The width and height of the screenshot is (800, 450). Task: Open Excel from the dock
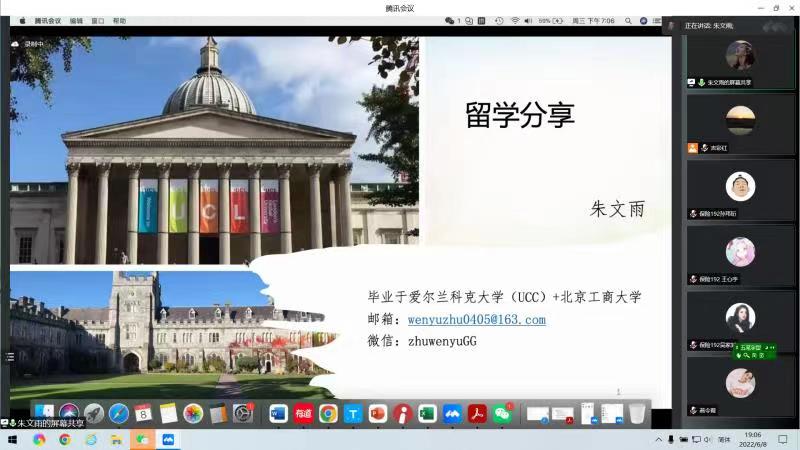[x=427, y=413]
